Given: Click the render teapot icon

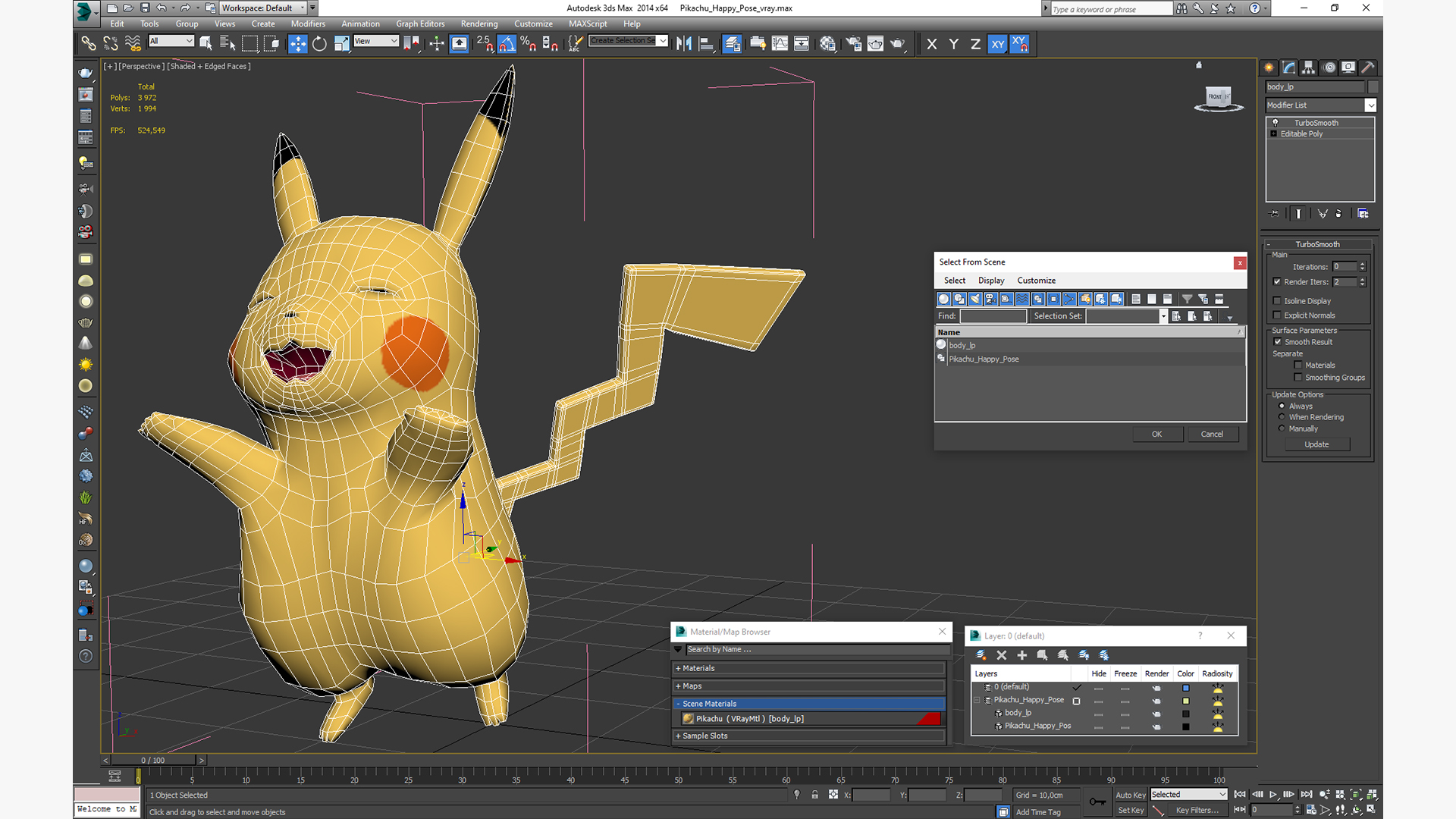Looking at the screenshot, I should [x=898, y=44].
